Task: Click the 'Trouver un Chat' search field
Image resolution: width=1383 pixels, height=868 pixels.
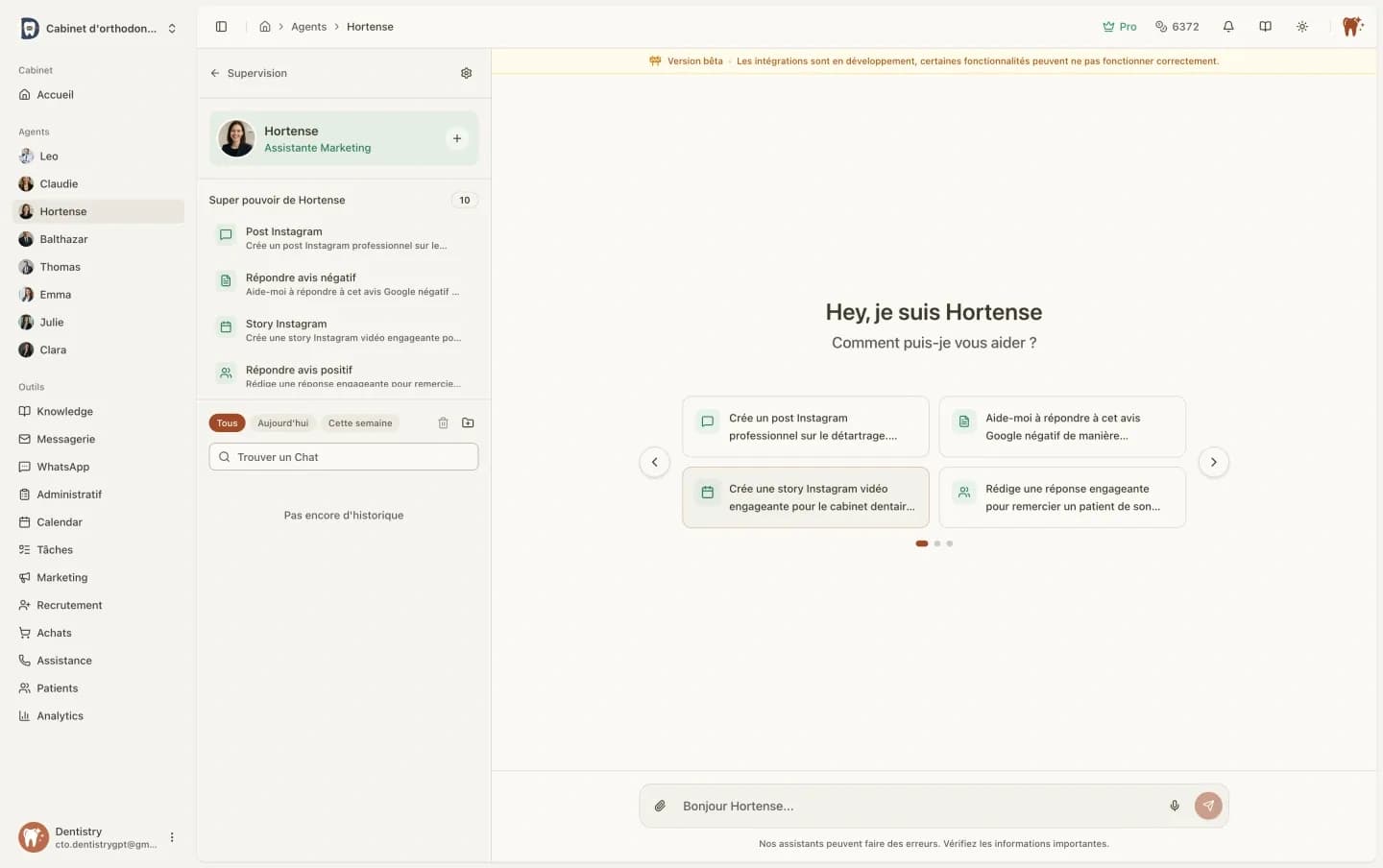Action: pyautogui.click(x=344, y=457)
